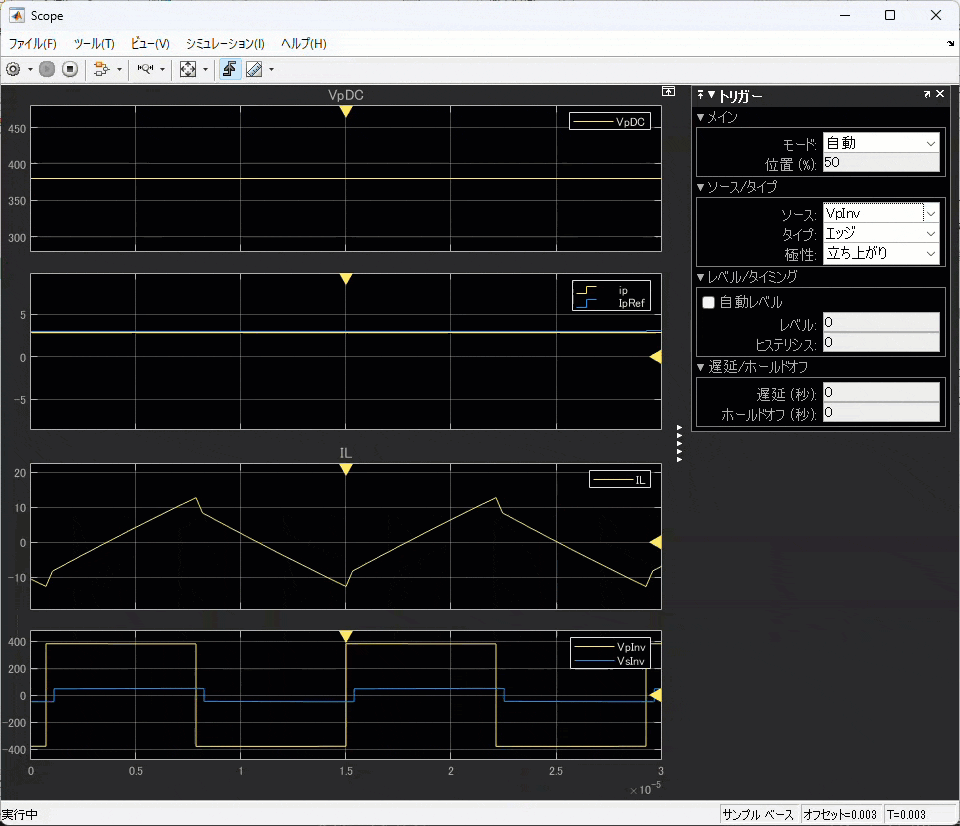This screenshot has height=826, width=960.
Task: Click the VpDC legend entry
Action: pos(610,121)
